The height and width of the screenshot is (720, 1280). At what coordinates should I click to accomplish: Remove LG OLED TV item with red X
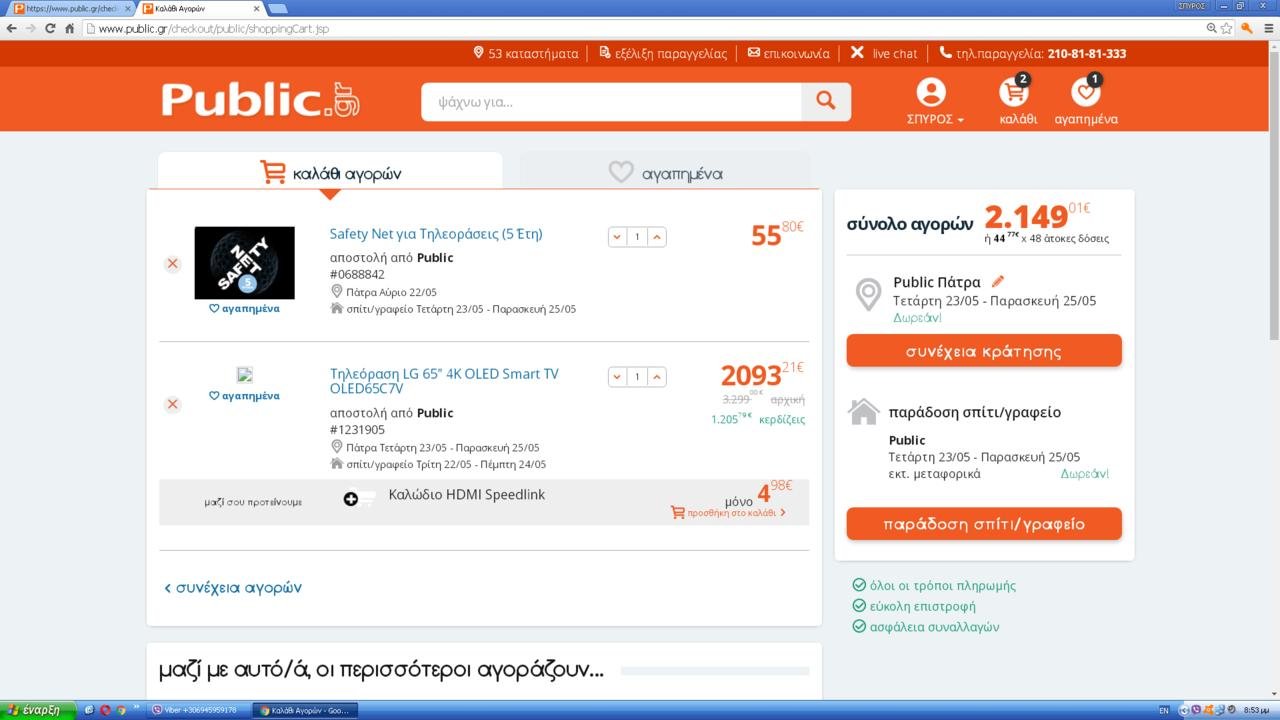[172, 404]
